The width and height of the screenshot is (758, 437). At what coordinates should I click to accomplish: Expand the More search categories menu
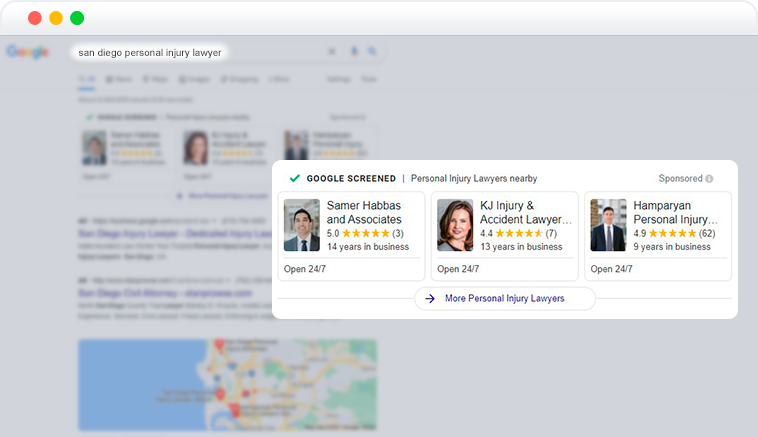(x=280, y=78)
